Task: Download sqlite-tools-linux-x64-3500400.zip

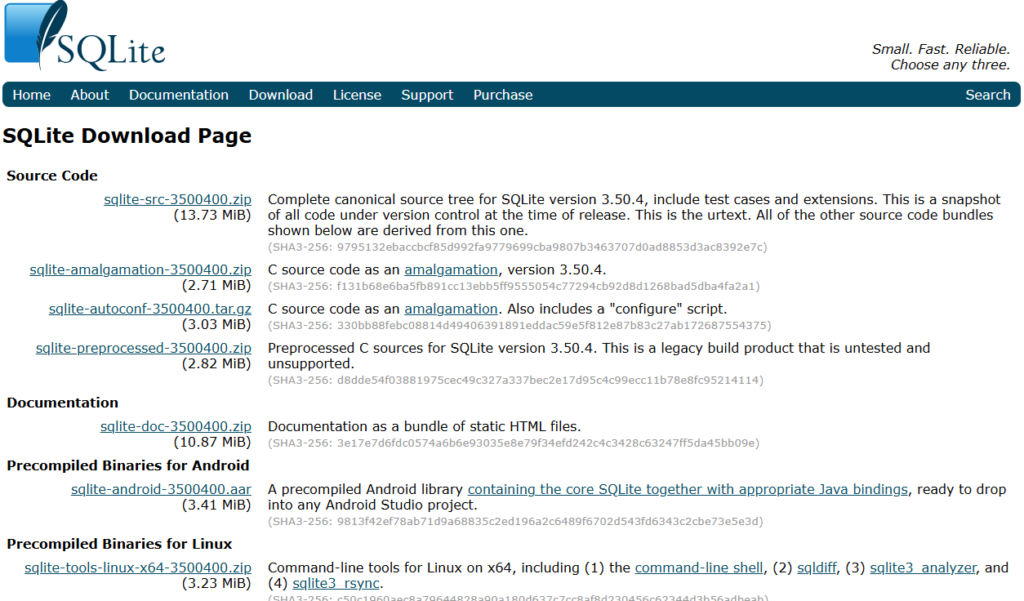Action: coord(138,568)
